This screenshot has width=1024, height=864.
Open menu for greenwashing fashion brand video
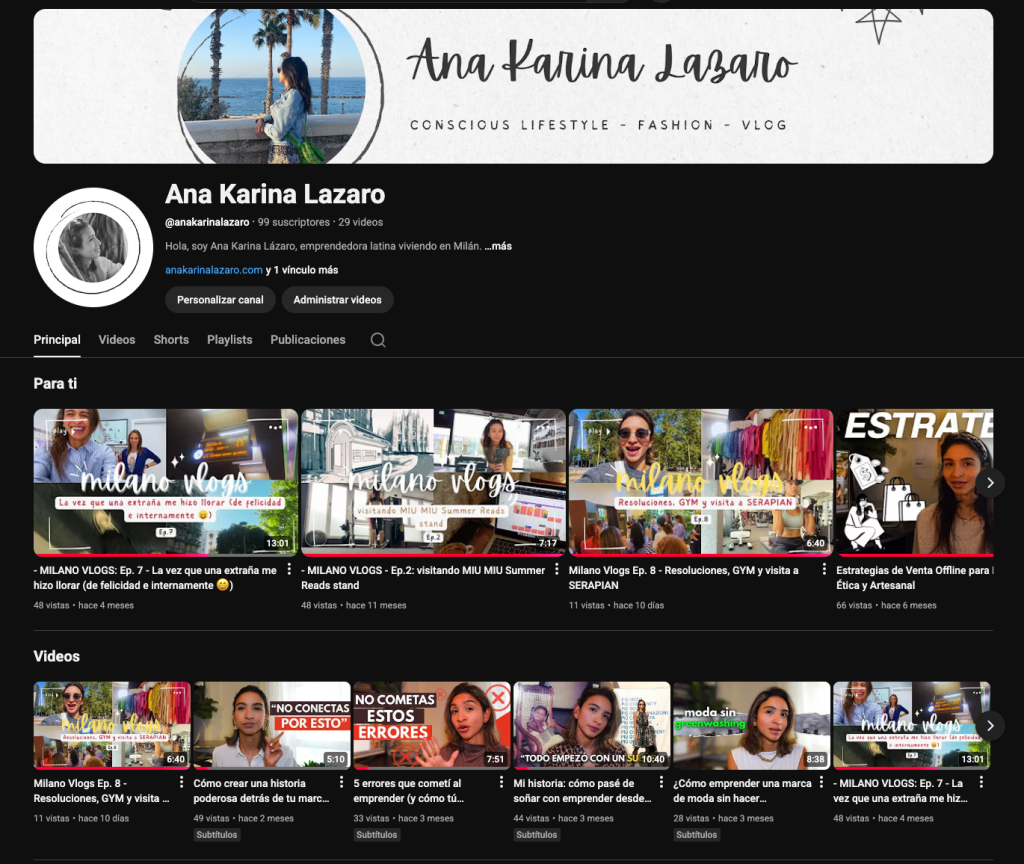click(820, 783)
